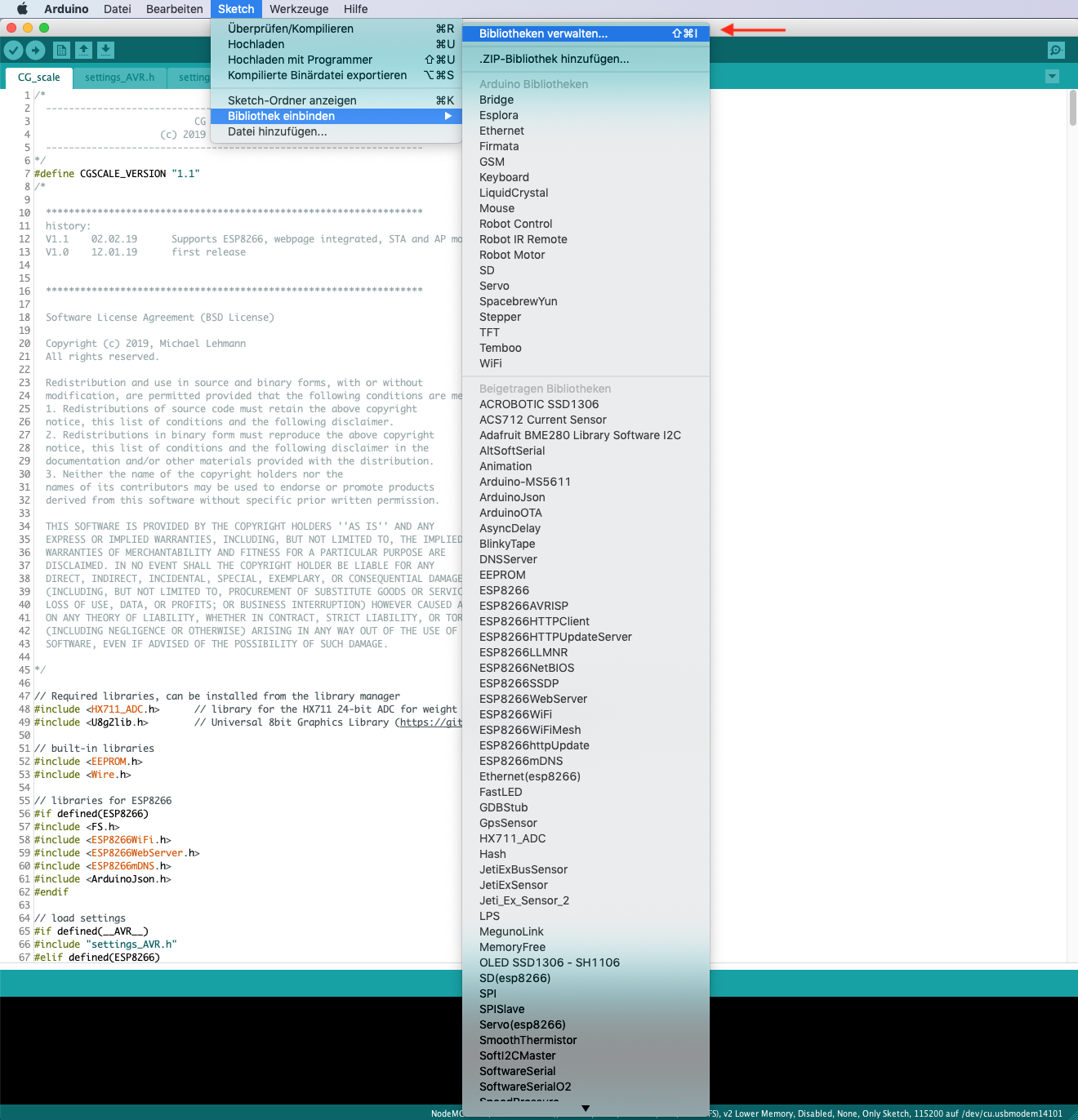This screenshot has height=1120, width=1078.
Task: Include the GSM library
Action: (586, 162)
